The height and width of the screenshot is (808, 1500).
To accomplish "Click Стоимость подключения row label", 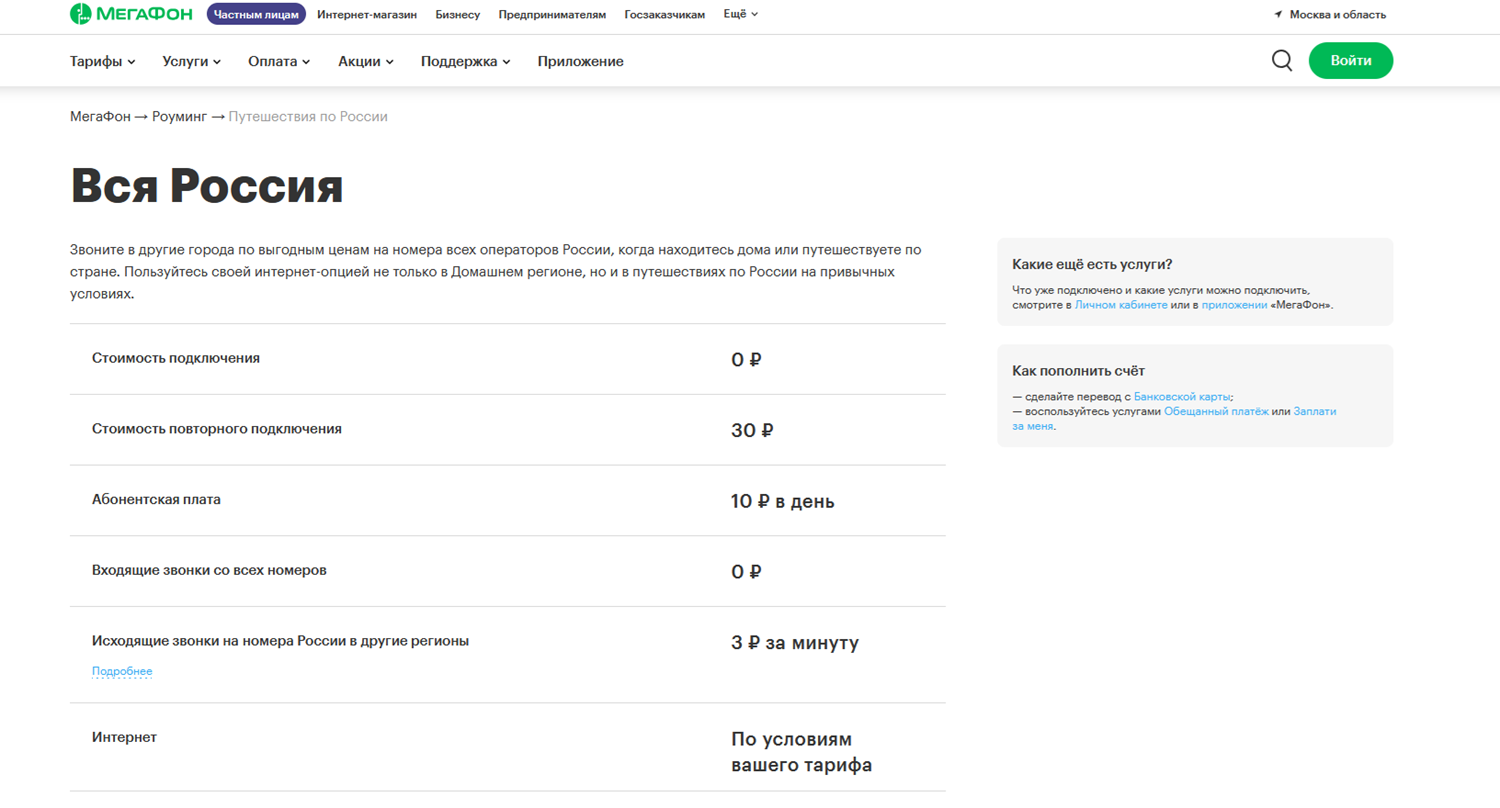I will tap(176, 358).
